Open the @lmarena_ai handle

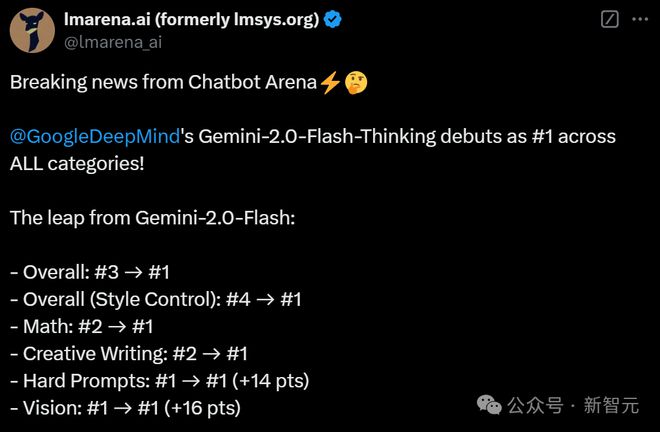(113, 43)
